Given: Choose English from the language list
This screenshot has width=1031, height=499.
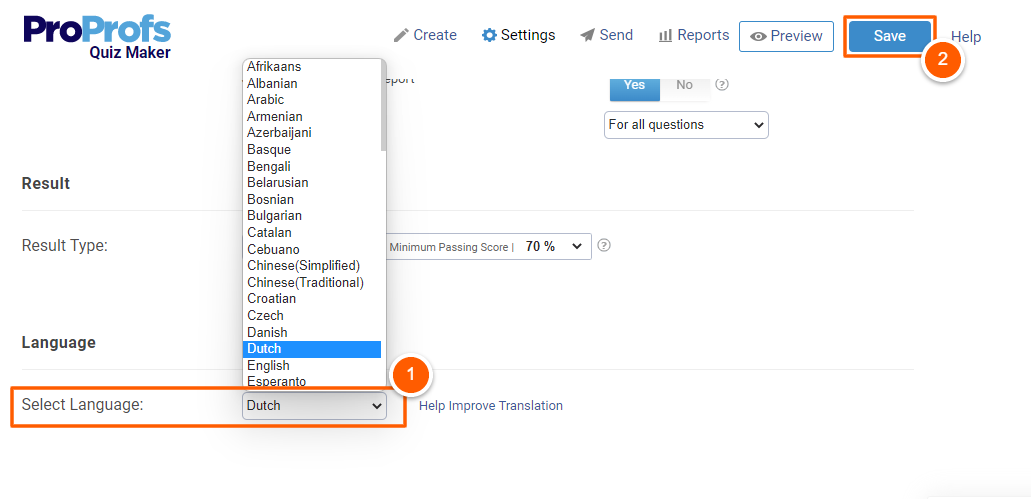Looking at the screenshot, I should coord(268,365).
